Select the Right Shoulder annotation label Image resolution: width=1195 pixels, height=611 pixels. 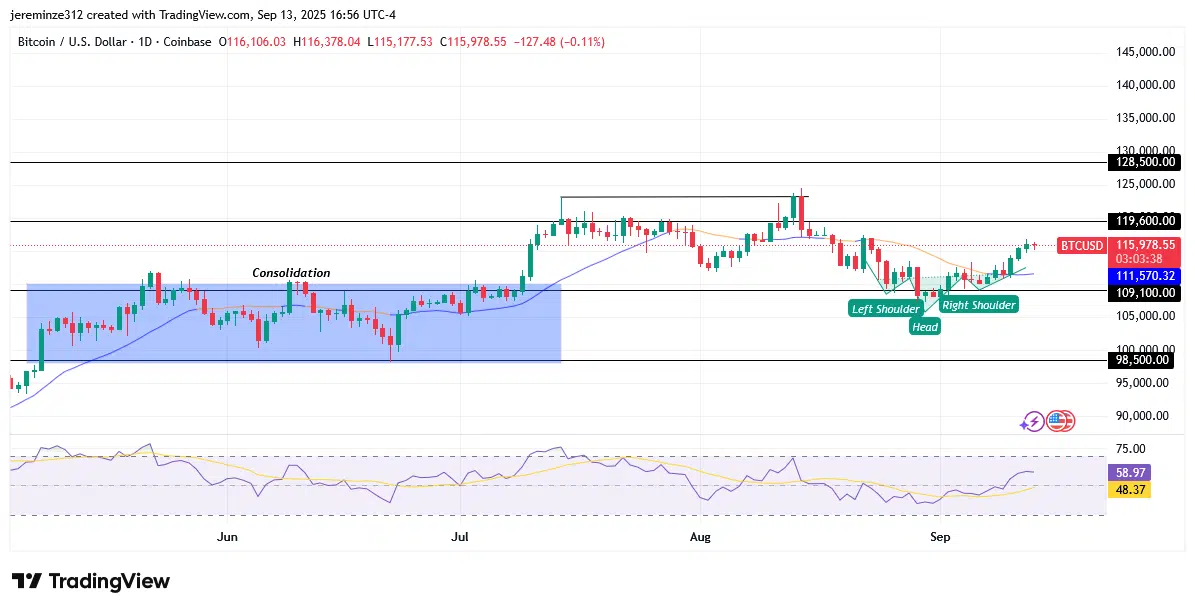(979, 305)
